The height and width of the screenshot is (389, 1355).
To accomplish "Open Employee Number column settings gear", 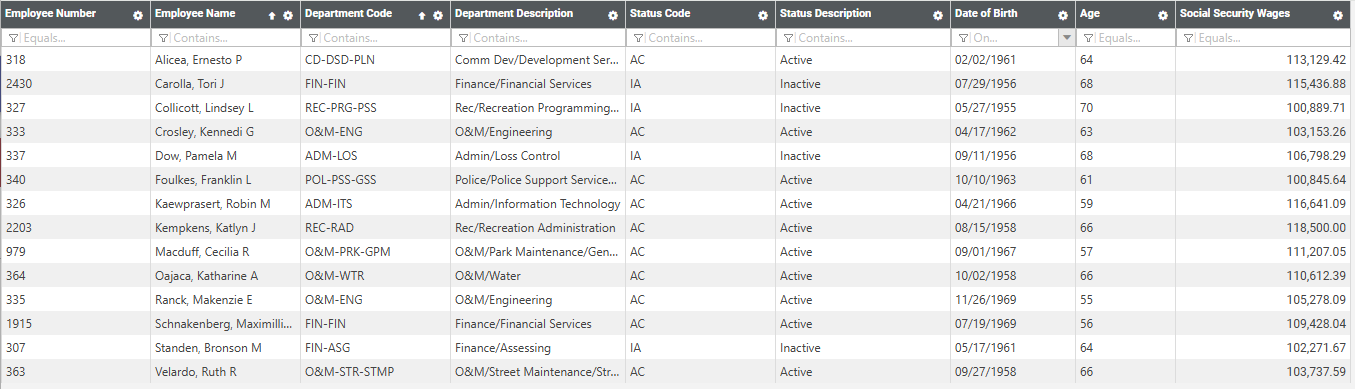I will (138, 15).
